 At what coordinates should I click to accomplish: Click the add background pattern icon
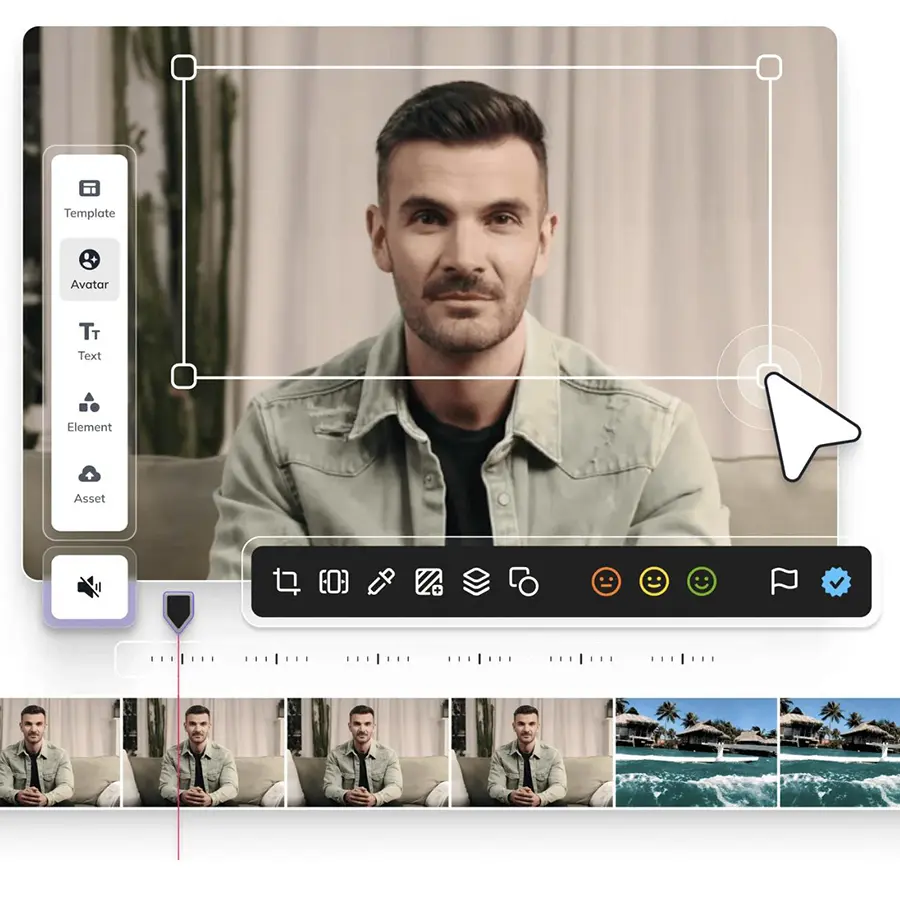(429, 581)
